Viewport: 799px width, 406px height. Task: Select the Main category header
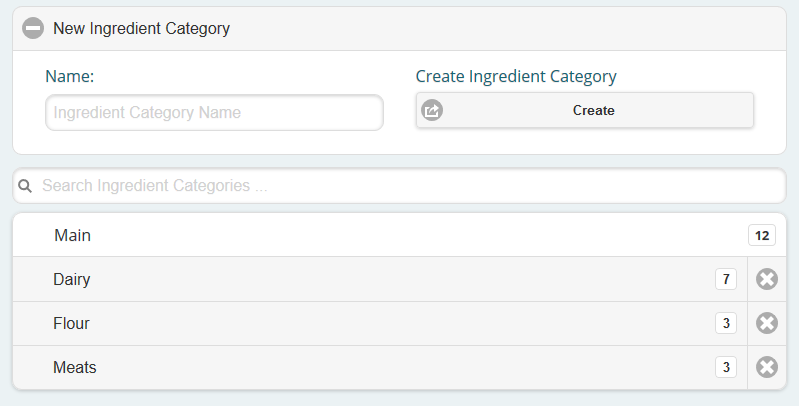tap(400, 235)
